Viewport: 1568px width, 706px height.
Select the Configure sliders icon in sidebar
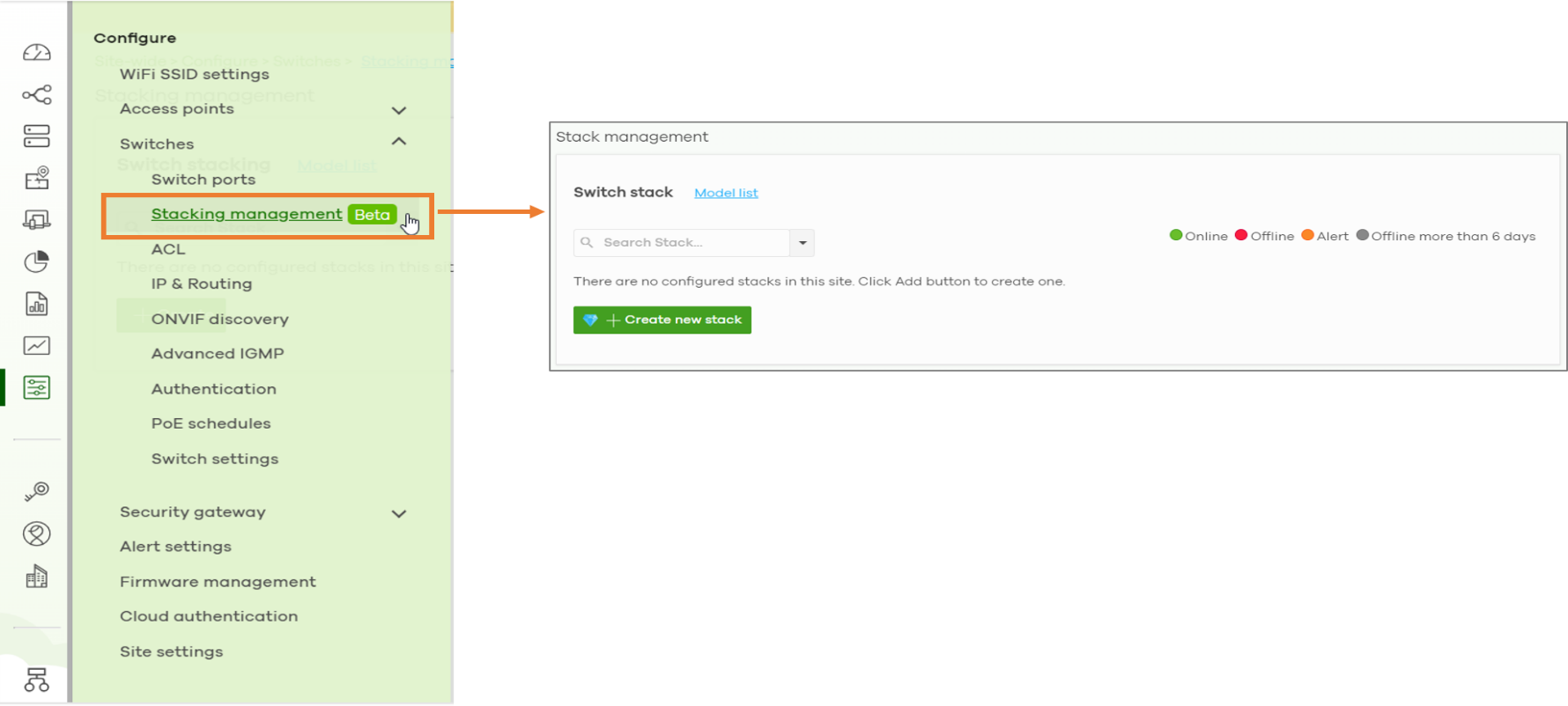click(x=36, y=387)
